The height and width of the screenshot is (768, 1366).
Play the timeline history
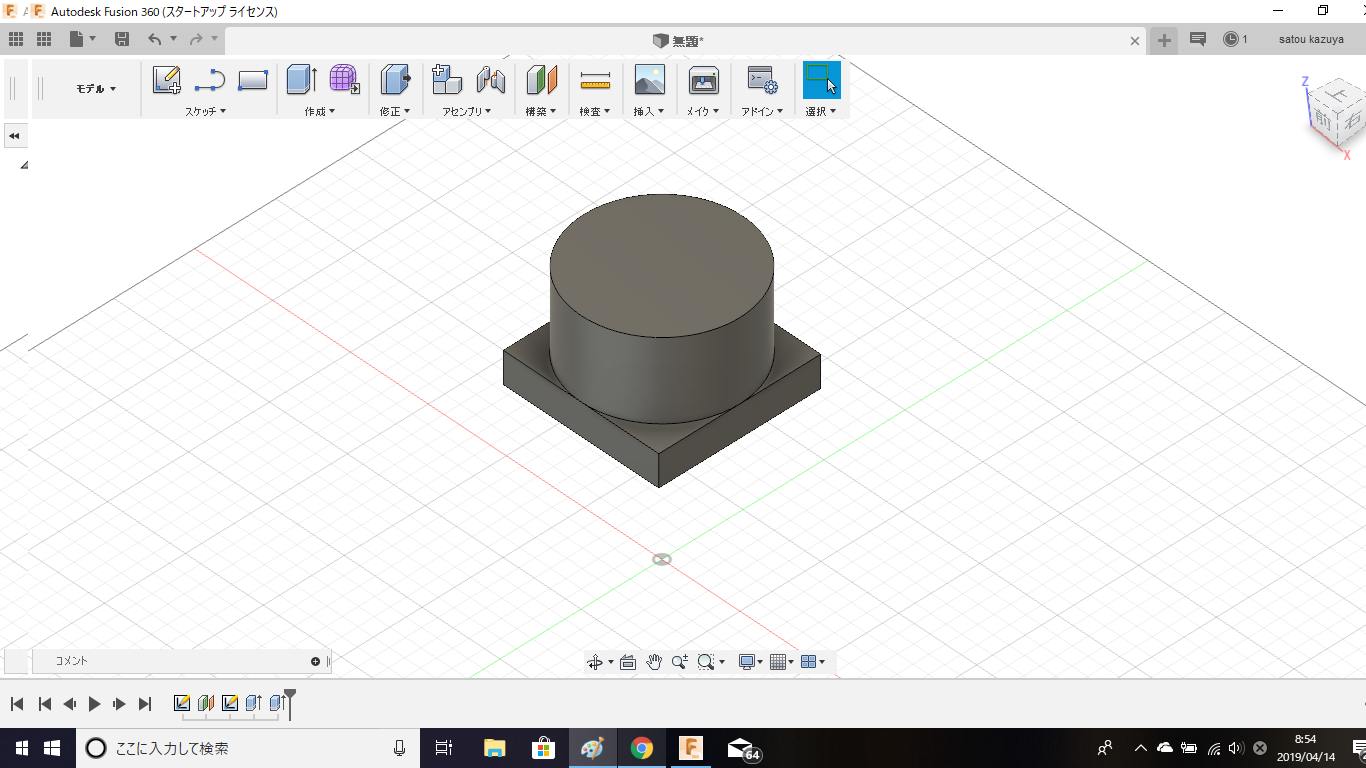95,704
